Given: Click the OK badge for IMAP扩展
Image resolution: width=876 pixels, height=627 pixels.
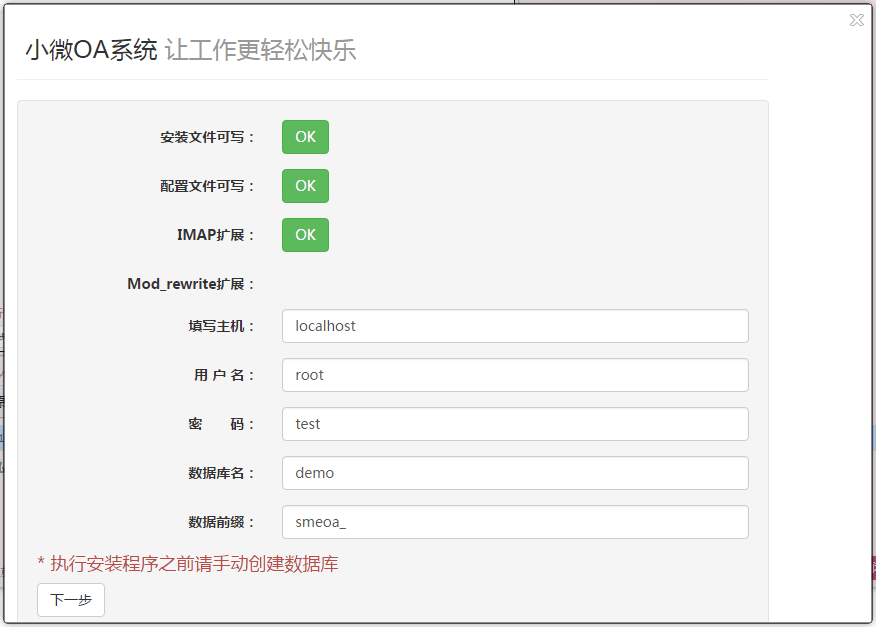Looking at the screenshot, I should coord(305,235).
